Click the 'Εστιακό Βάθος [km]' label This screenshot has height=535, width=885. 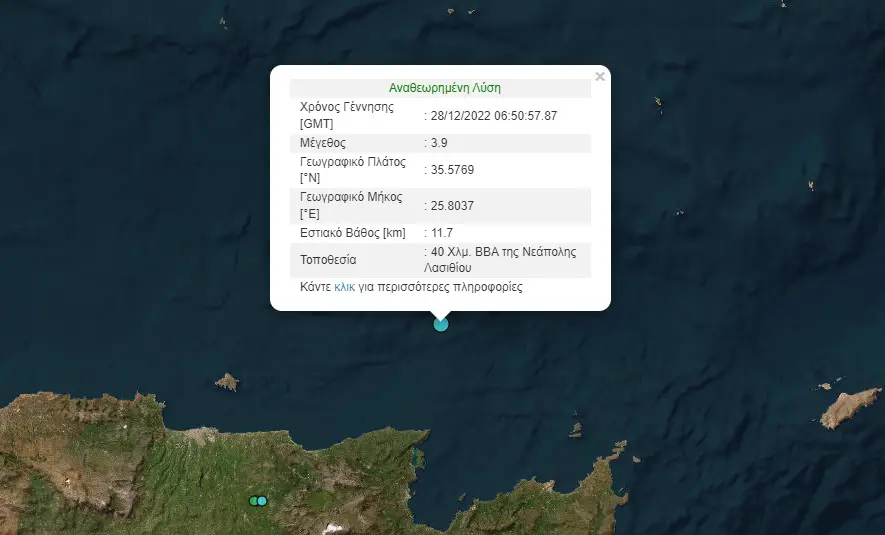(x=353, y=233)
